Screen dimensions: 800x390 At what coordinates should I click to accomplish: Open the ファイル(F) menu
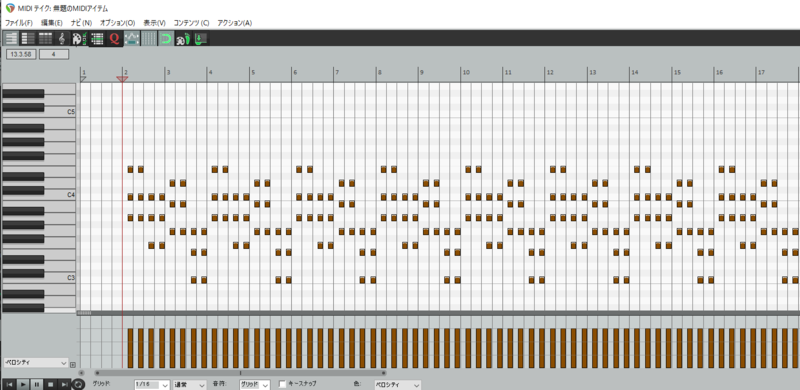(x=19, y=23)
